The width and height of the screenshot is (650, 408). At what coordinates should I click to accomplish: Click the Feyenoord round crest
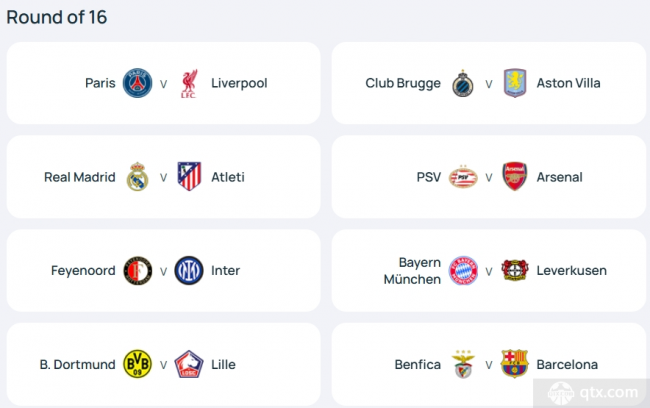pyautogui.click(x=137, y=270)
